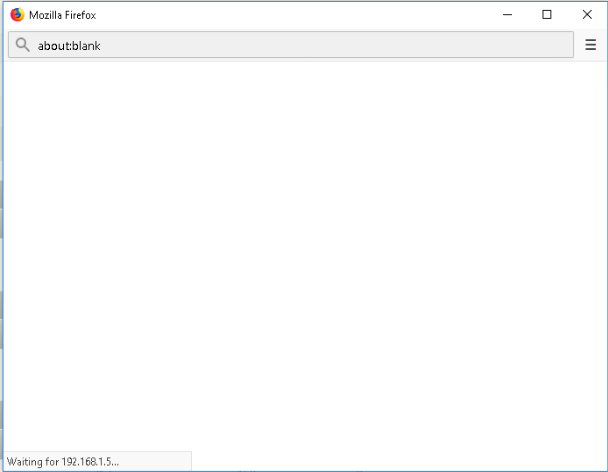Click the "Waiting for 192.168.1.5..." status text
The image size is (608, 472).
click(63, 462)
